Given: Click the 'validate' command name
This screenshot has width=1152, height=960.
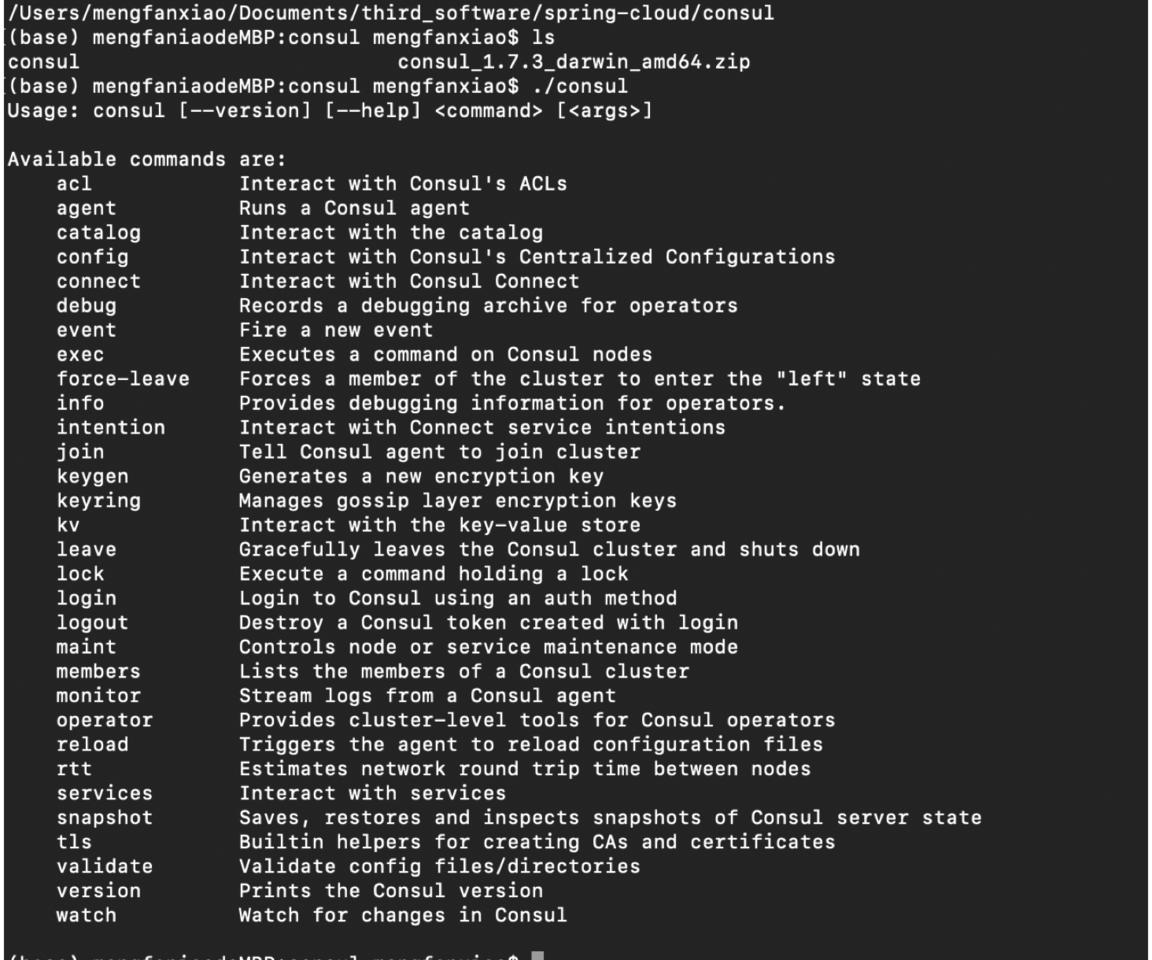Looking at the screenshot, I should (104, 866).
